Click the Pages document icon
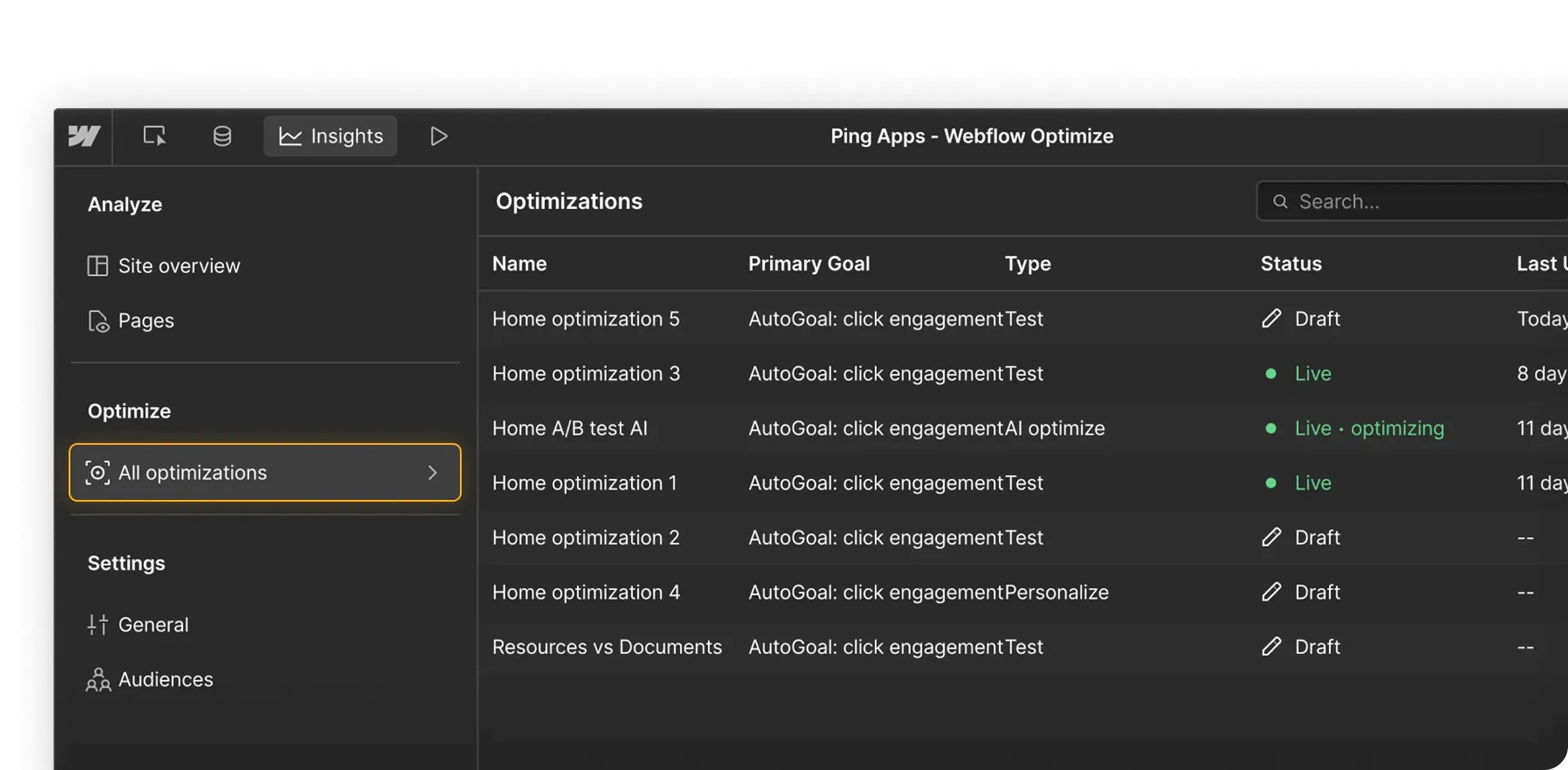Screen dimensions: 1568x770 click(98, 321)
